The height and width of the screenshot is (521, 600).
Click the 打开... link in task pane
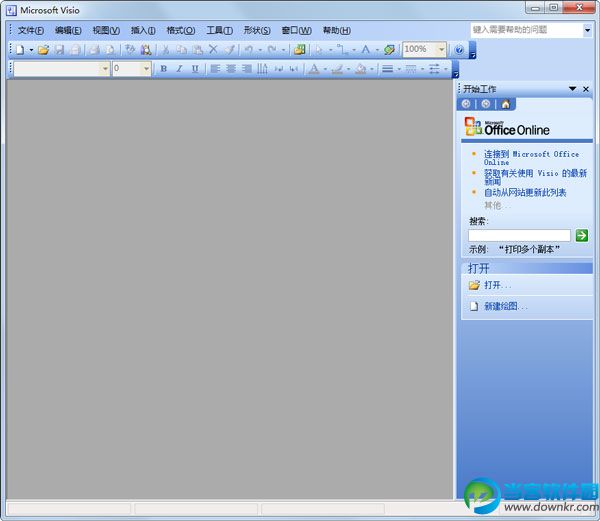tap(497, 285)
